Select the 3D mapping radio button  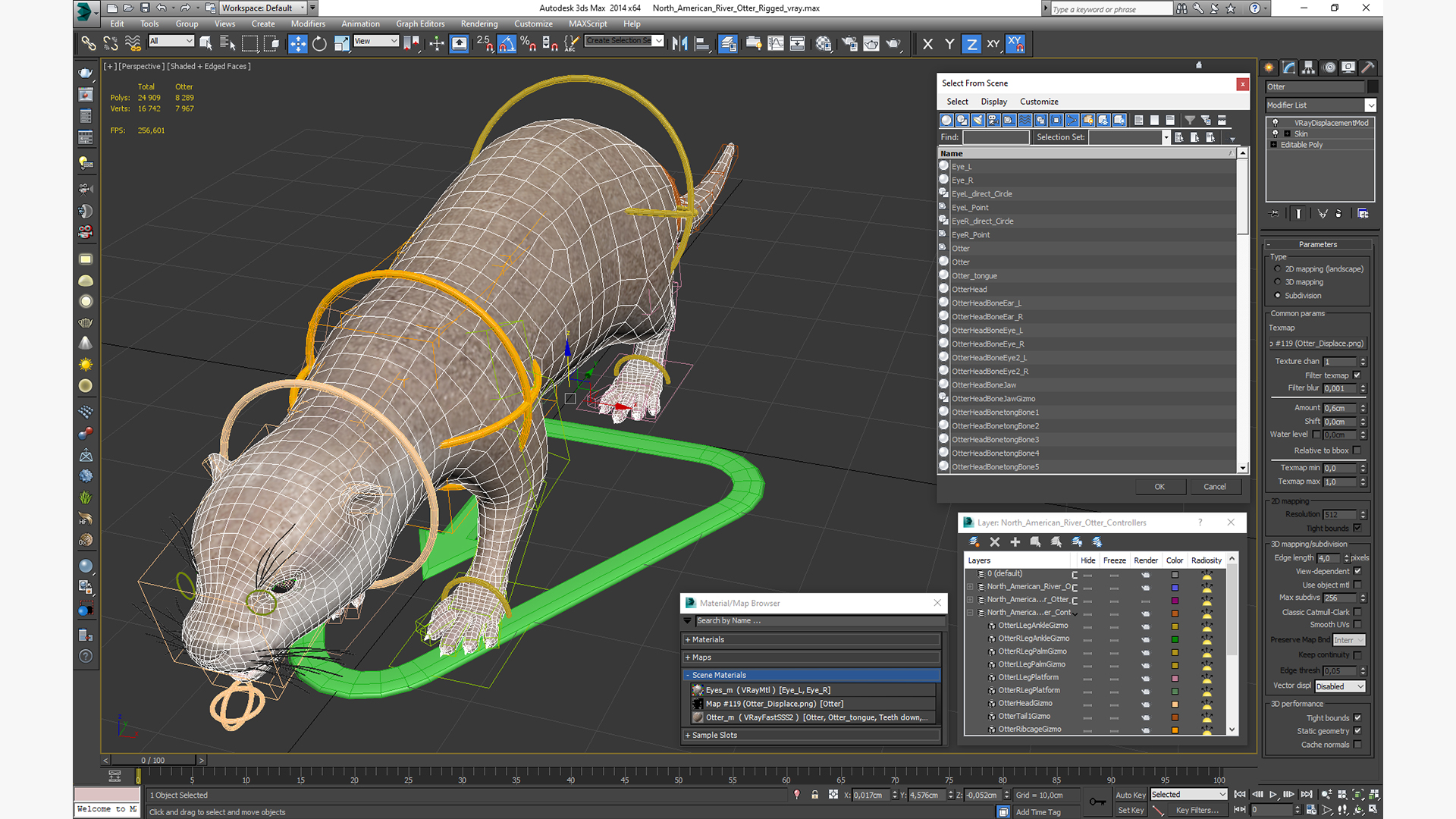(1278, 282)
